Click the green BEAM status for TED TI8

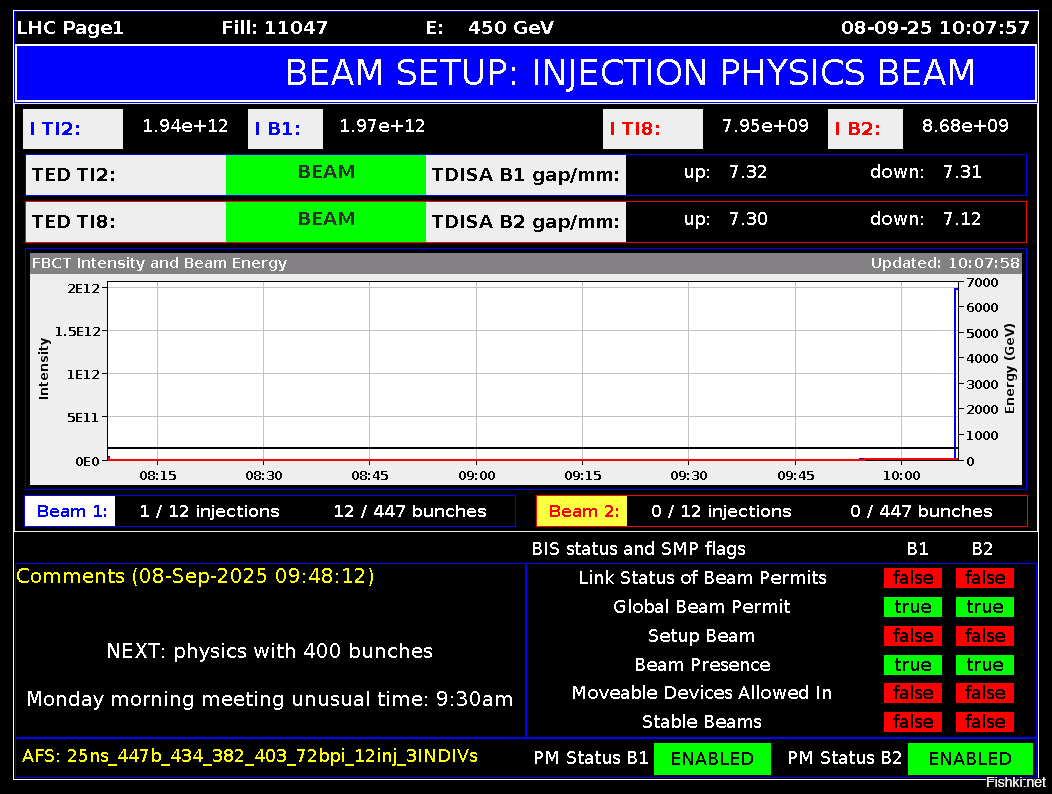(x=326, y=222)
